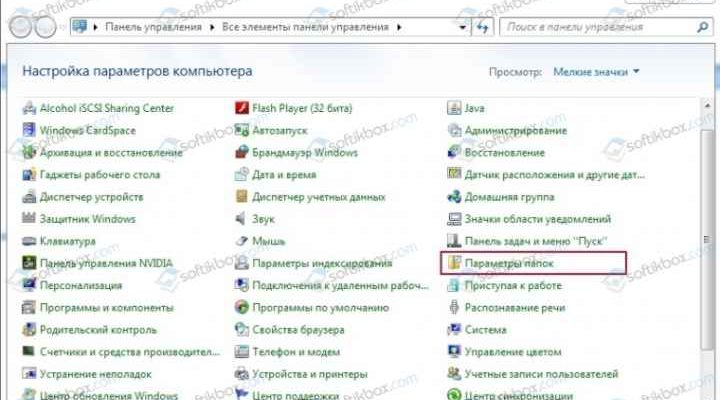Open Центр поддержки link
The width and height of the screenshot is (720, 400).
[295, 395]
